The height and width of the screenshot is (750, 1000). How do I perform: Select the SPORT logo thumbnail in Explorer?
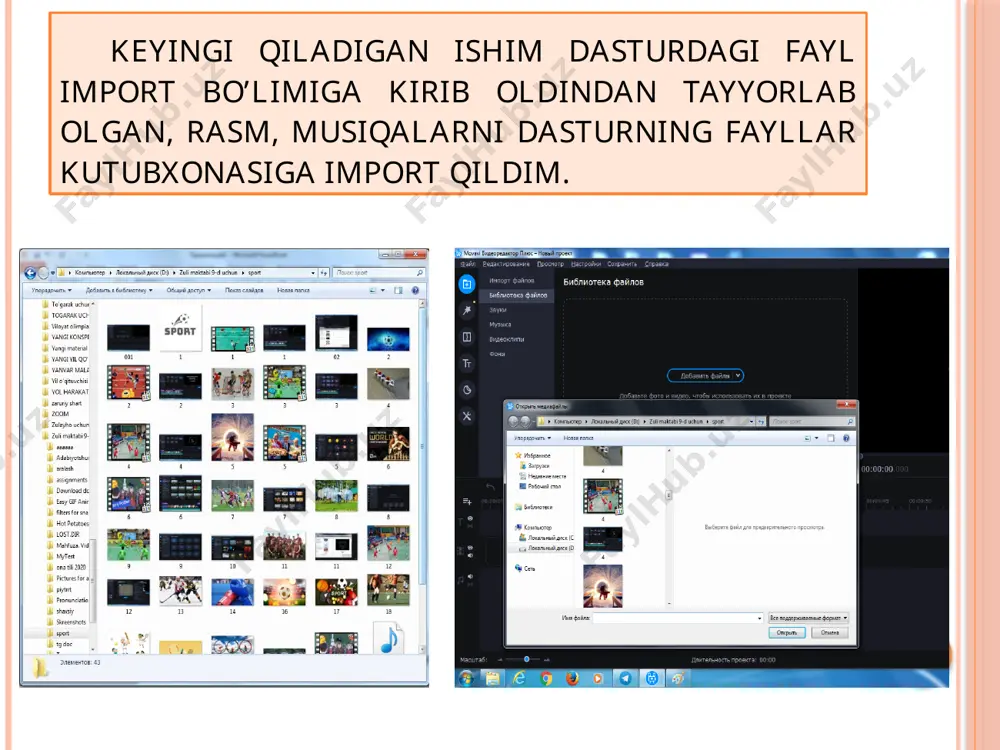pyautogui.click(x=180, y=328)
